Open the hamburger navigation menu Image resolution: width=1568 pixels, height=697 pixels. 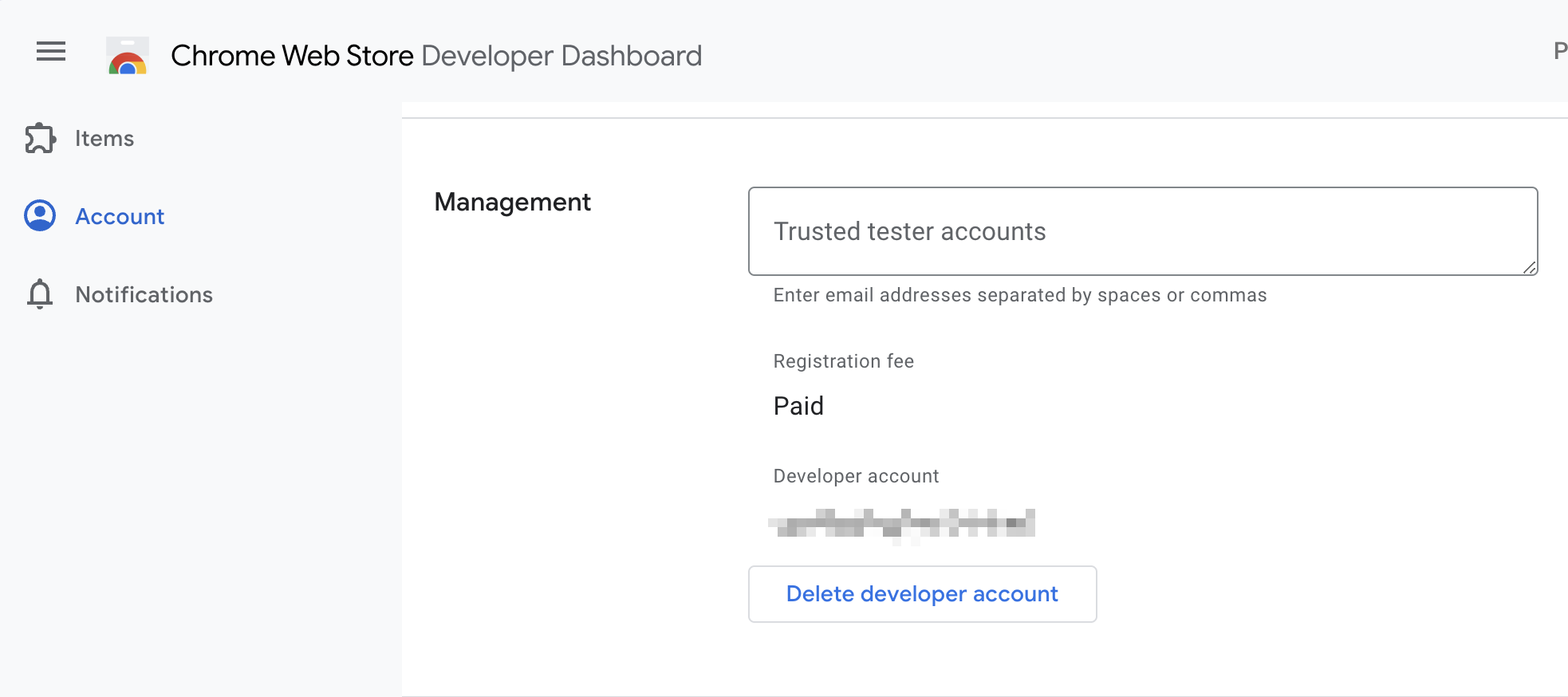(51, 52)
